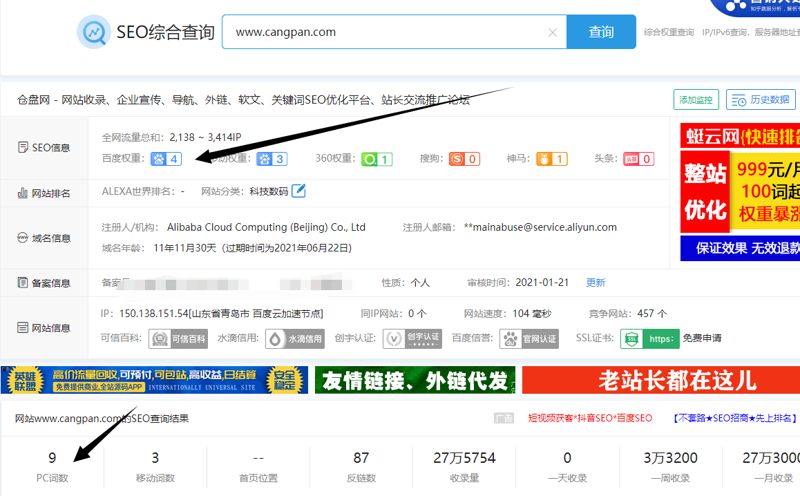Click the 收录量 value 27万5754

pyautogui.click(x=464, y=458)
